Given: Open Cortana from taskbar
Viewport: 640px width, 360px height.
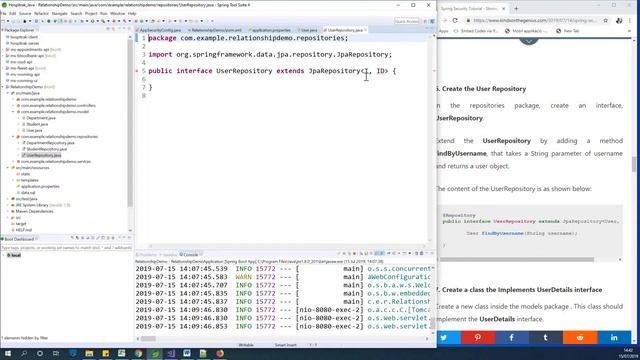Looking at the screenshot, I should (40, 353).
